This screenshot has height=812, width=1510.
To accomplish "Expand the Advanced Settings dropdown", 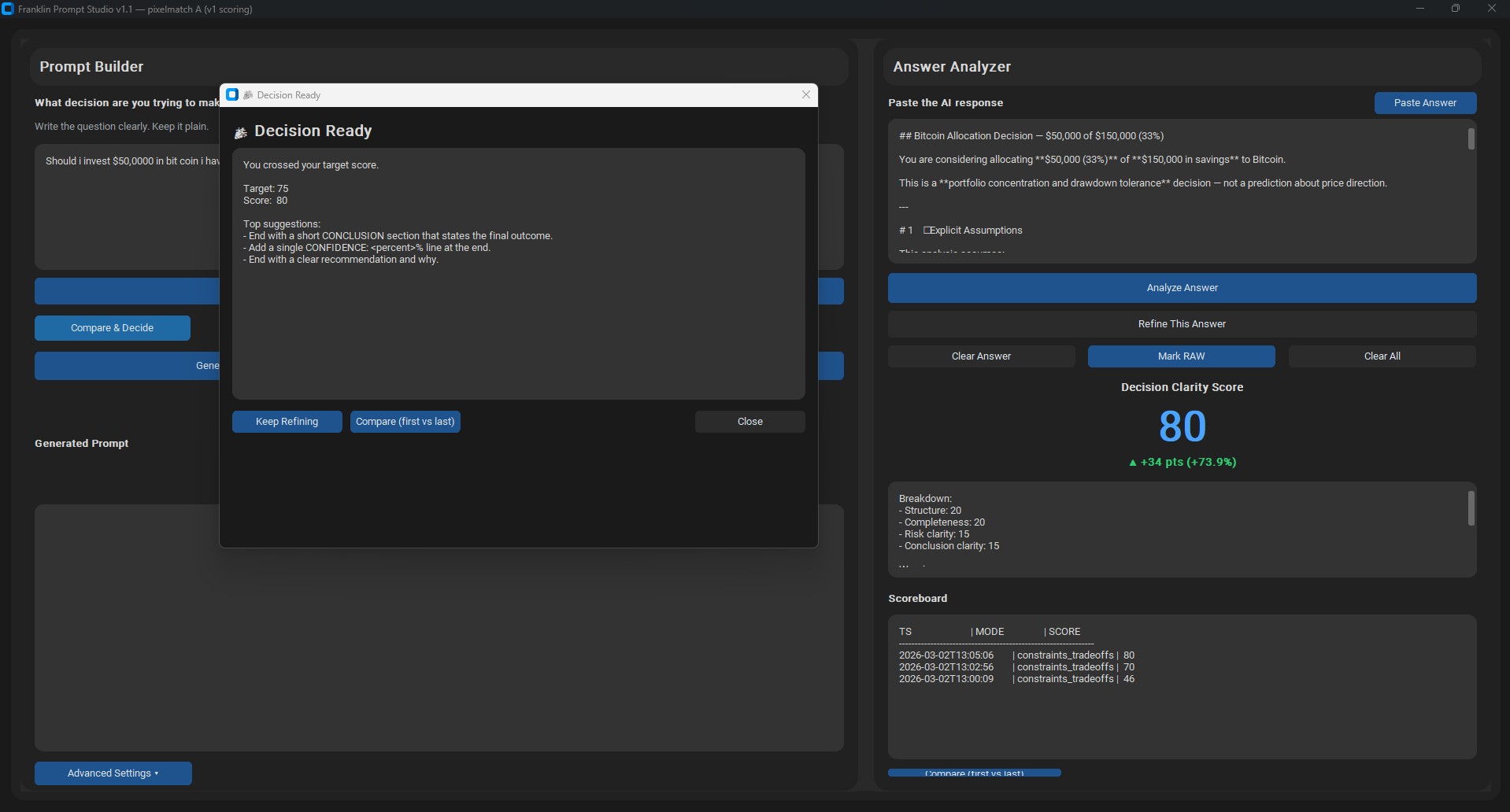I will pyautogui.click(x=113, y=773).
